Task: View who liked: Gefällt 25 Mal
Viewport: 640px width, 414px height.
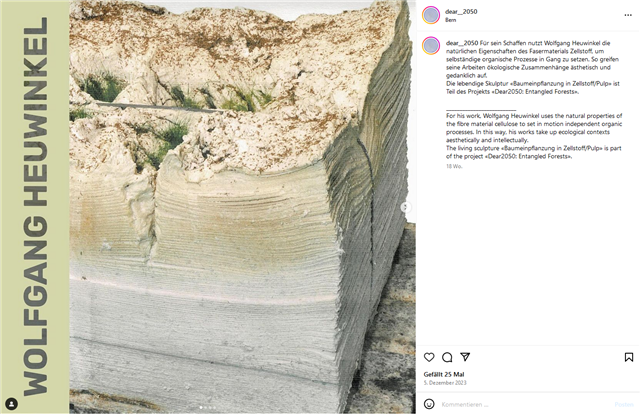Action: click(x=444, y=374)
